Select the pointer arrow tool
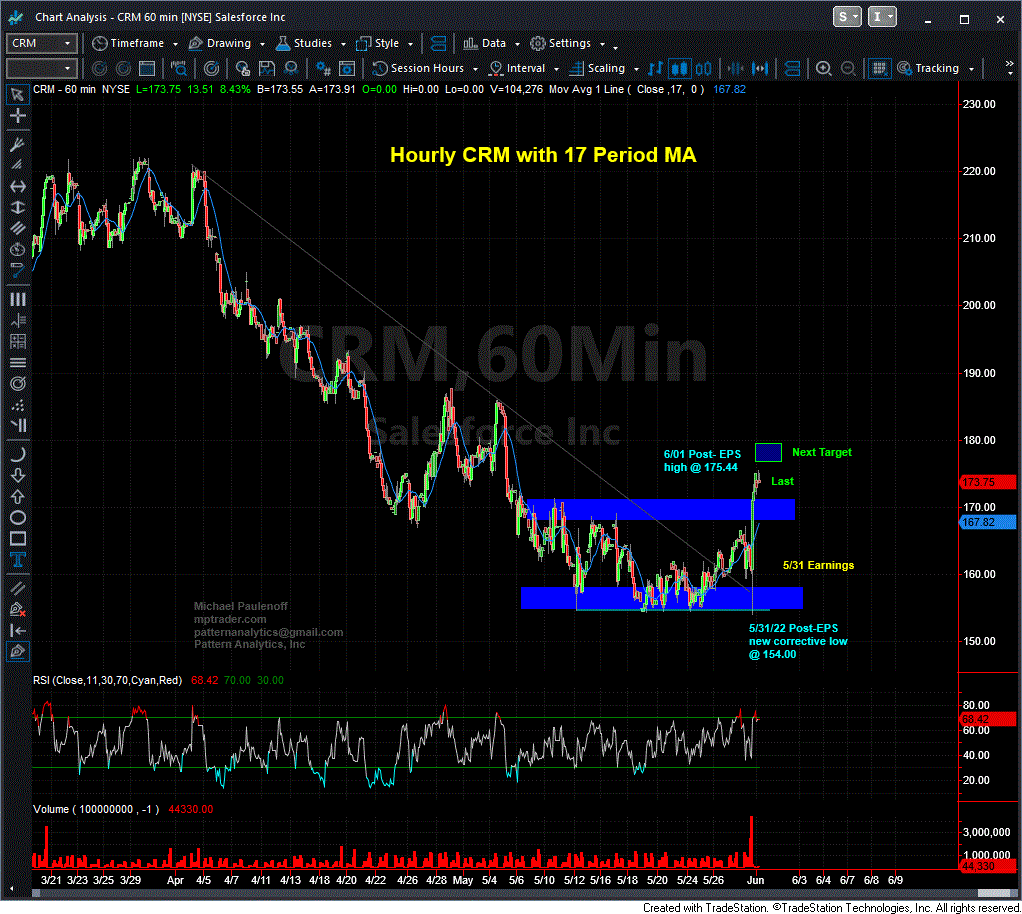This screenshot has width=1022, height=914. 18,95
